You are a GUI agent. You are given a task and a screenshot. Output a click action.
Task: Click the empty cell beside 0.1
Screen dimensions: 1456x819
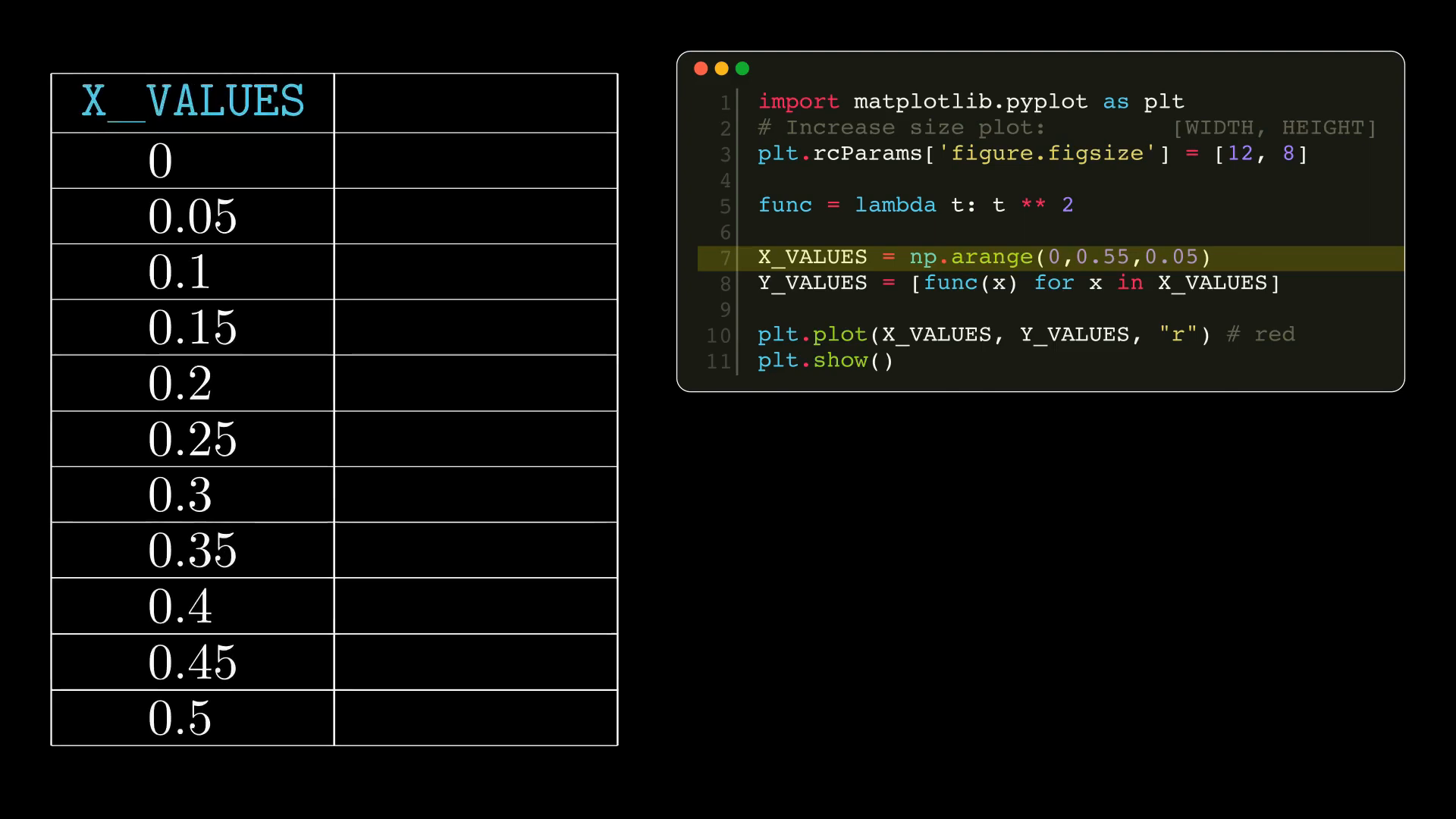click(x=475, y=271)
